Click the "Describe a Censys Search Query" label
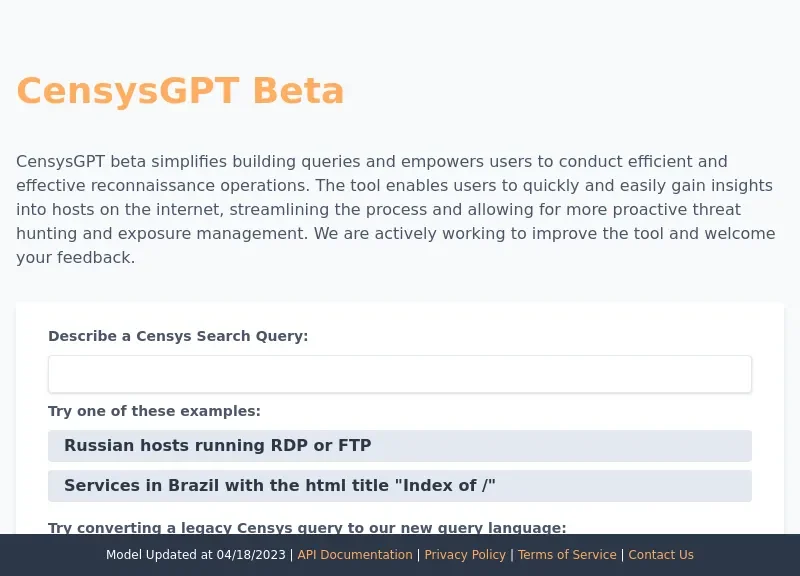The height and width of the screenshot is (576, 800). (178, 336)
